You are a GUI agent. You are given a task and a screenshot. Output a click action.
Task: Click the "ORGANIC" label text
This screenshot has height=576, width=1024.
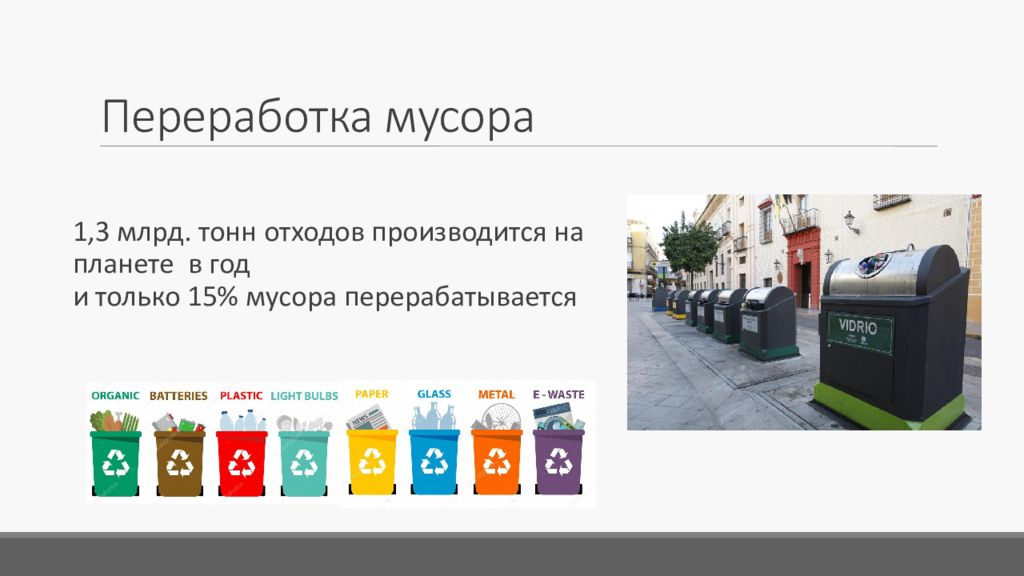pos(115,396)
